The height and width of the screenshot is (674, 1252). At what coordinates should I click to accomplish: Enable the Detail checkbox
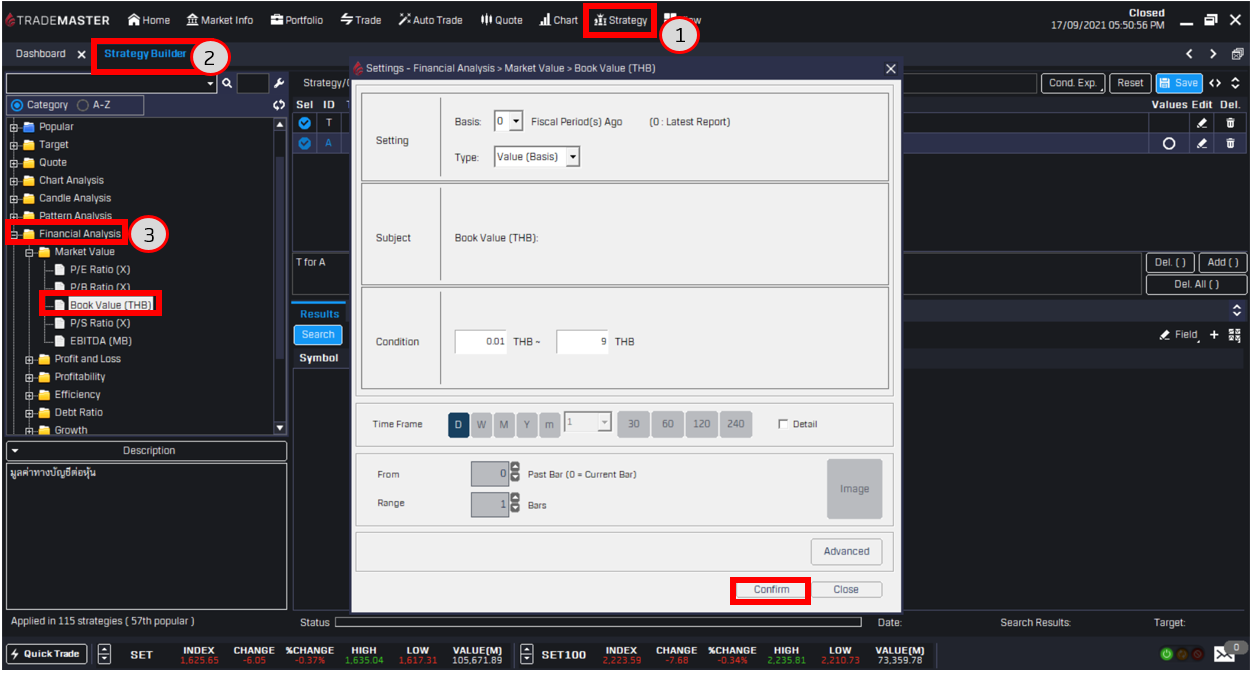pos(783,424)
